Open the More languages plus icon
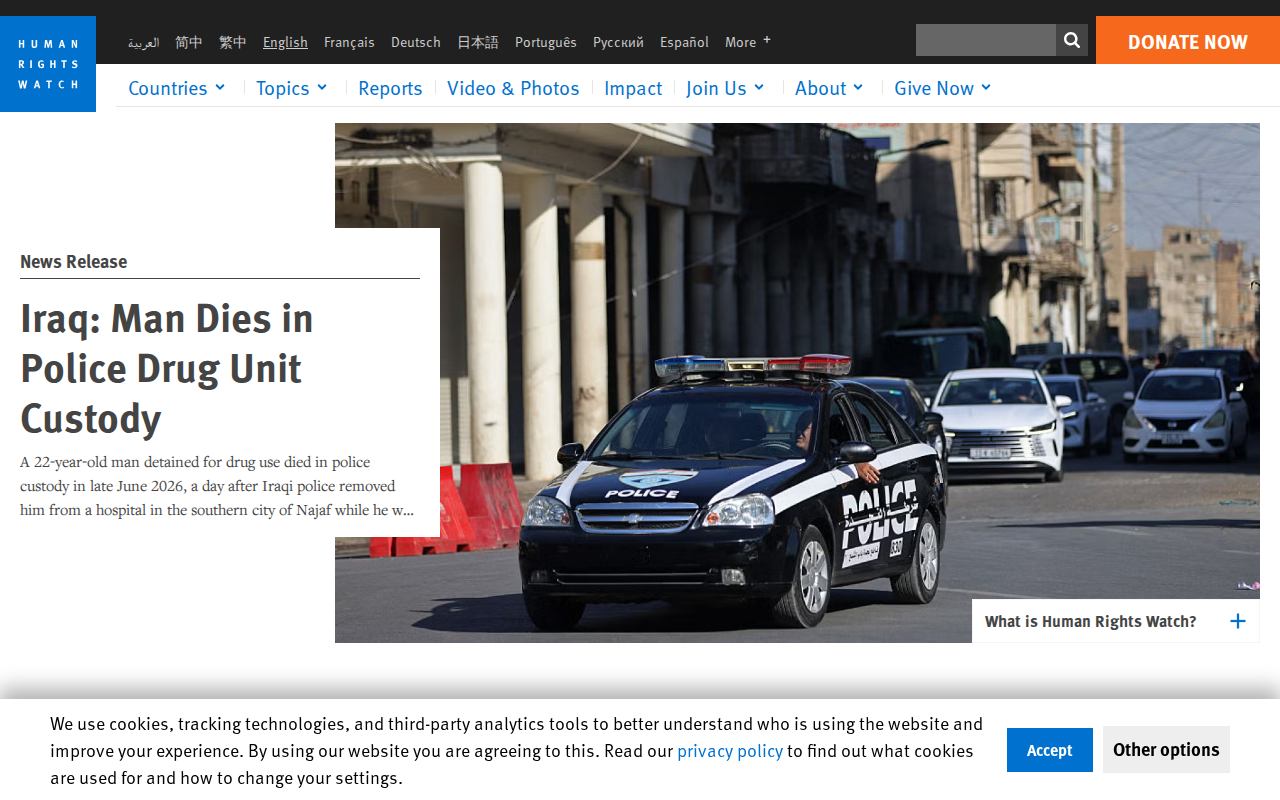This screenshot has height=800, width=1280. pos(767,39)
